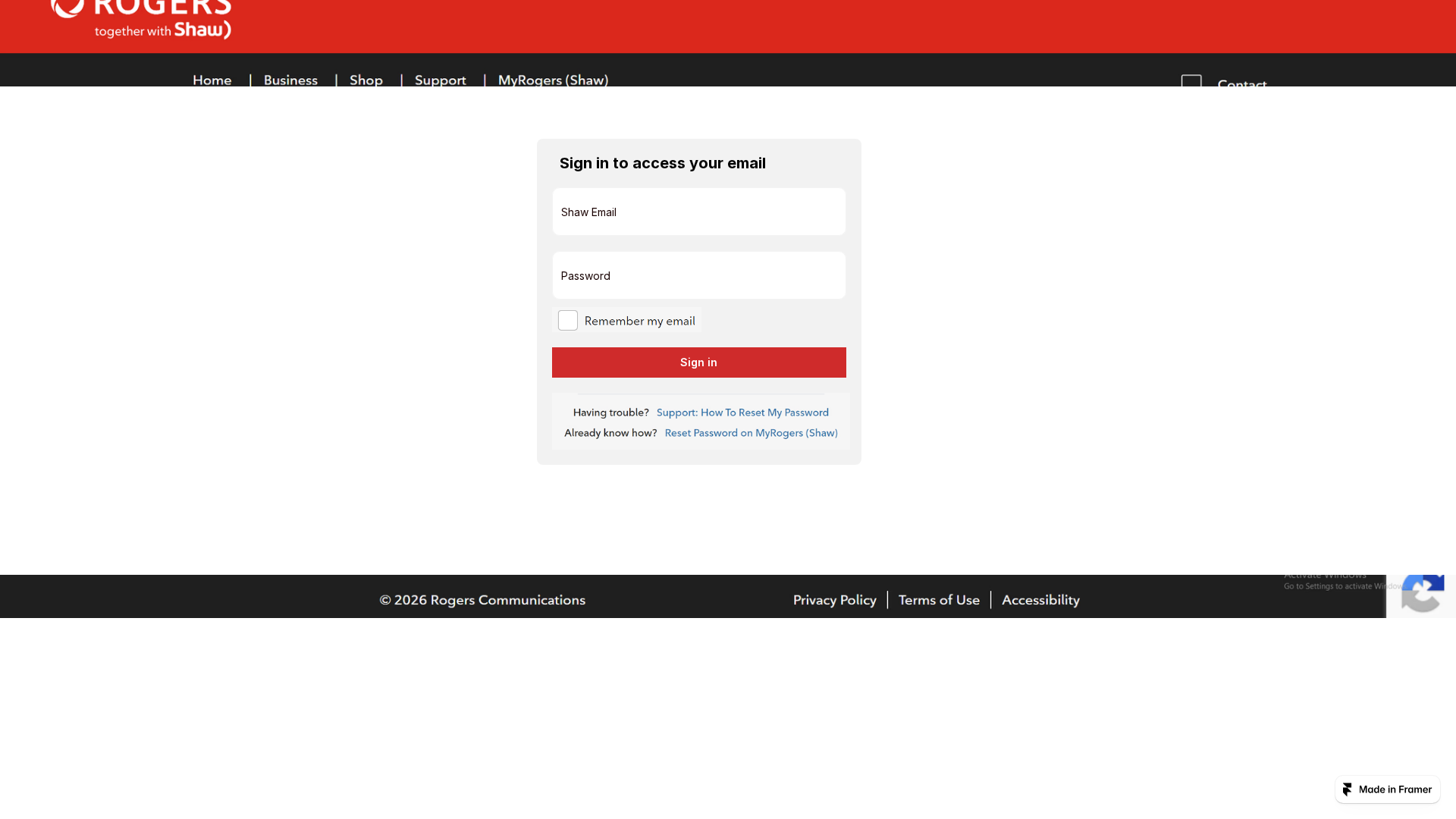Image resolution: width=1456 pixels, height=819 pixels.
Task: Click the Already know how? text
Action: click(610, 433)
